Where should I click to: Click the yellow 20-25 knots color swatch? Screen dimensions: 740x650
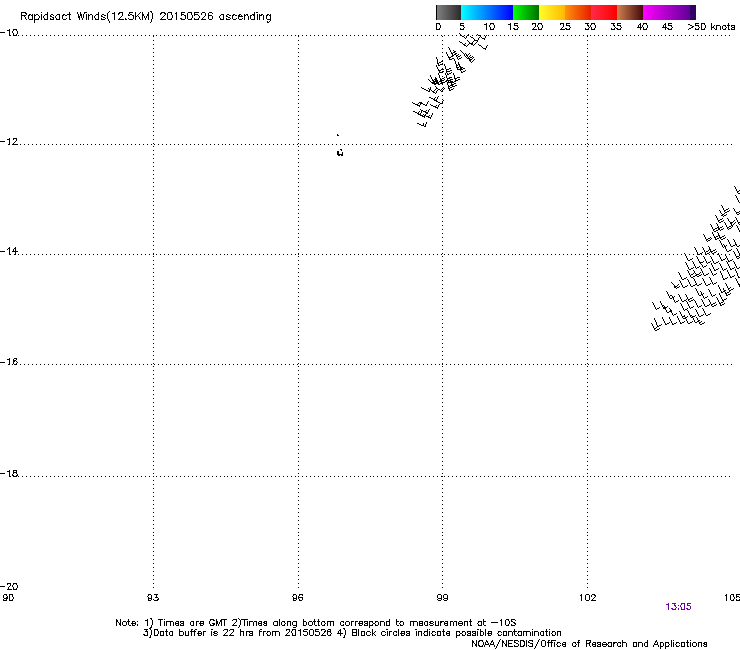552,12
